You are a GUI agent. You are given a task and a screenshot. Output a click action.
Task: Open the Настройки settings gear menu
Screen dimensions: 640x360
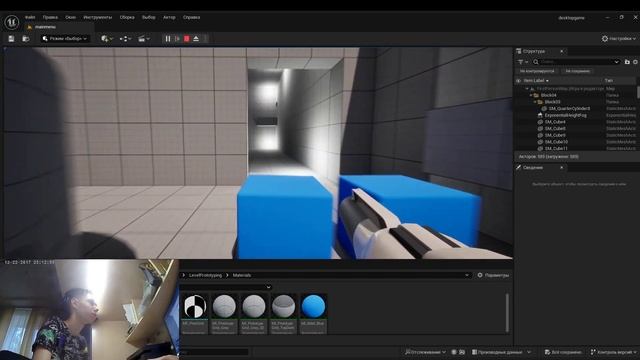coord(618,38)
